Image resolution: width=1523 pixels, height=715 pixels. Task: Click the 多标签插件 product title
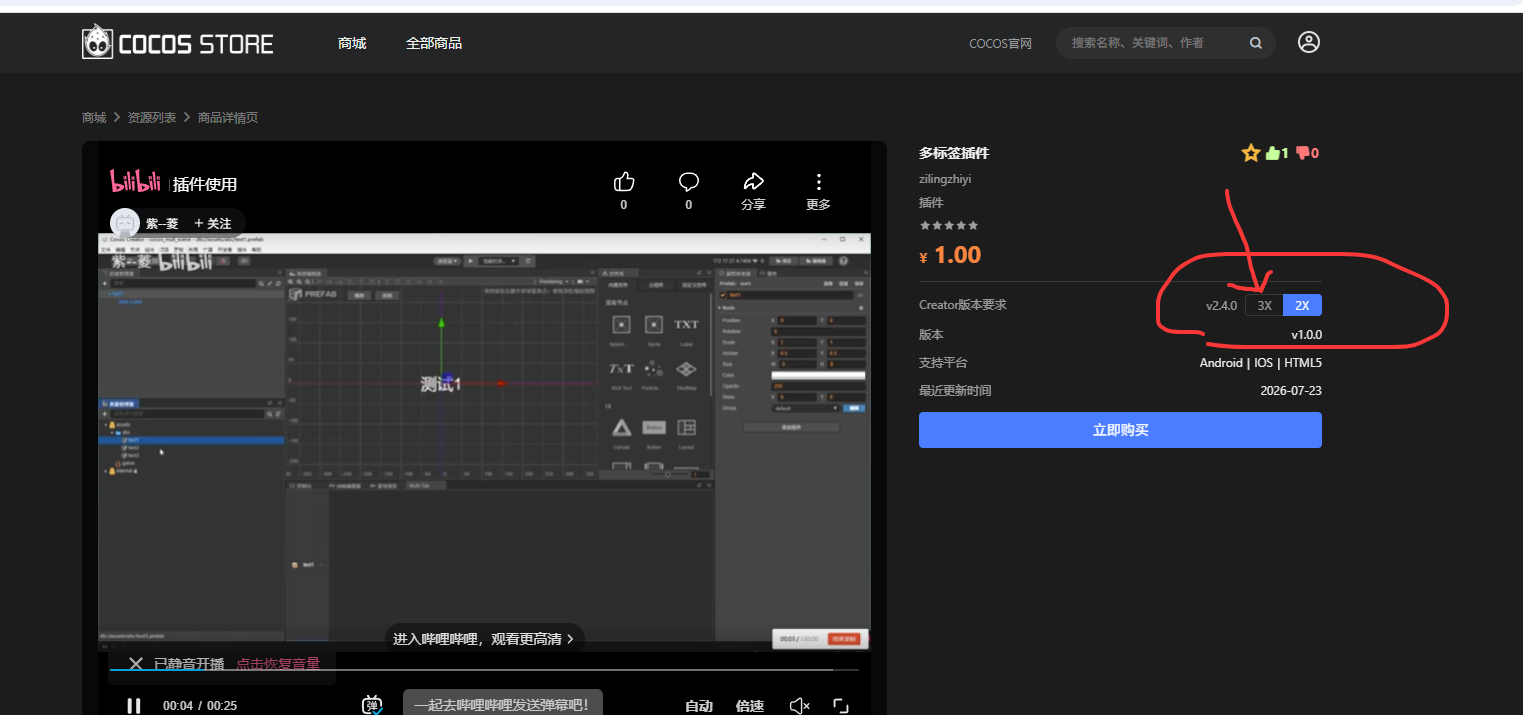[x=954, y=153]
